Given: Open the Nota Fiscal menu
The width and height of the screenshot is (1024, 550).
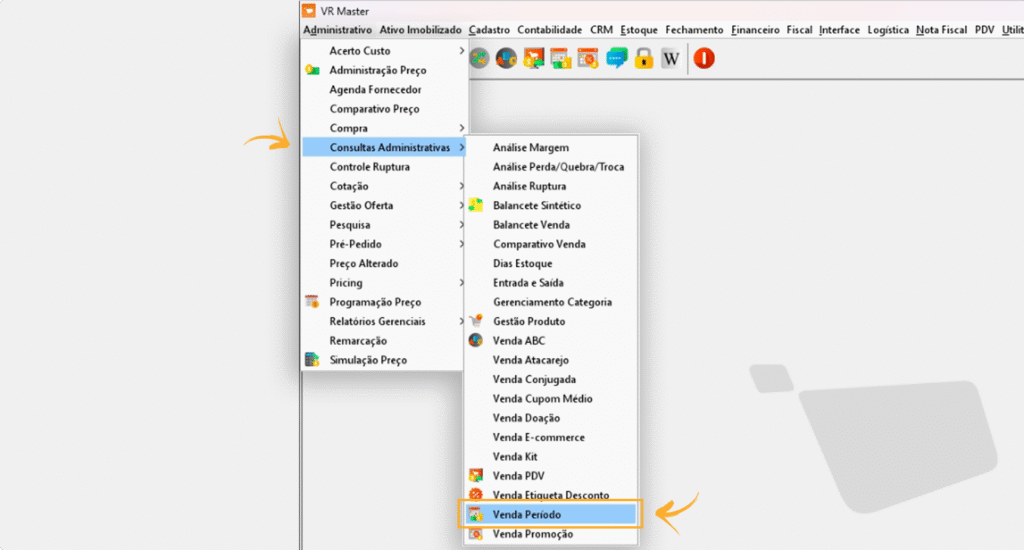Looking at the screenshot, I should tap(941, 30).
